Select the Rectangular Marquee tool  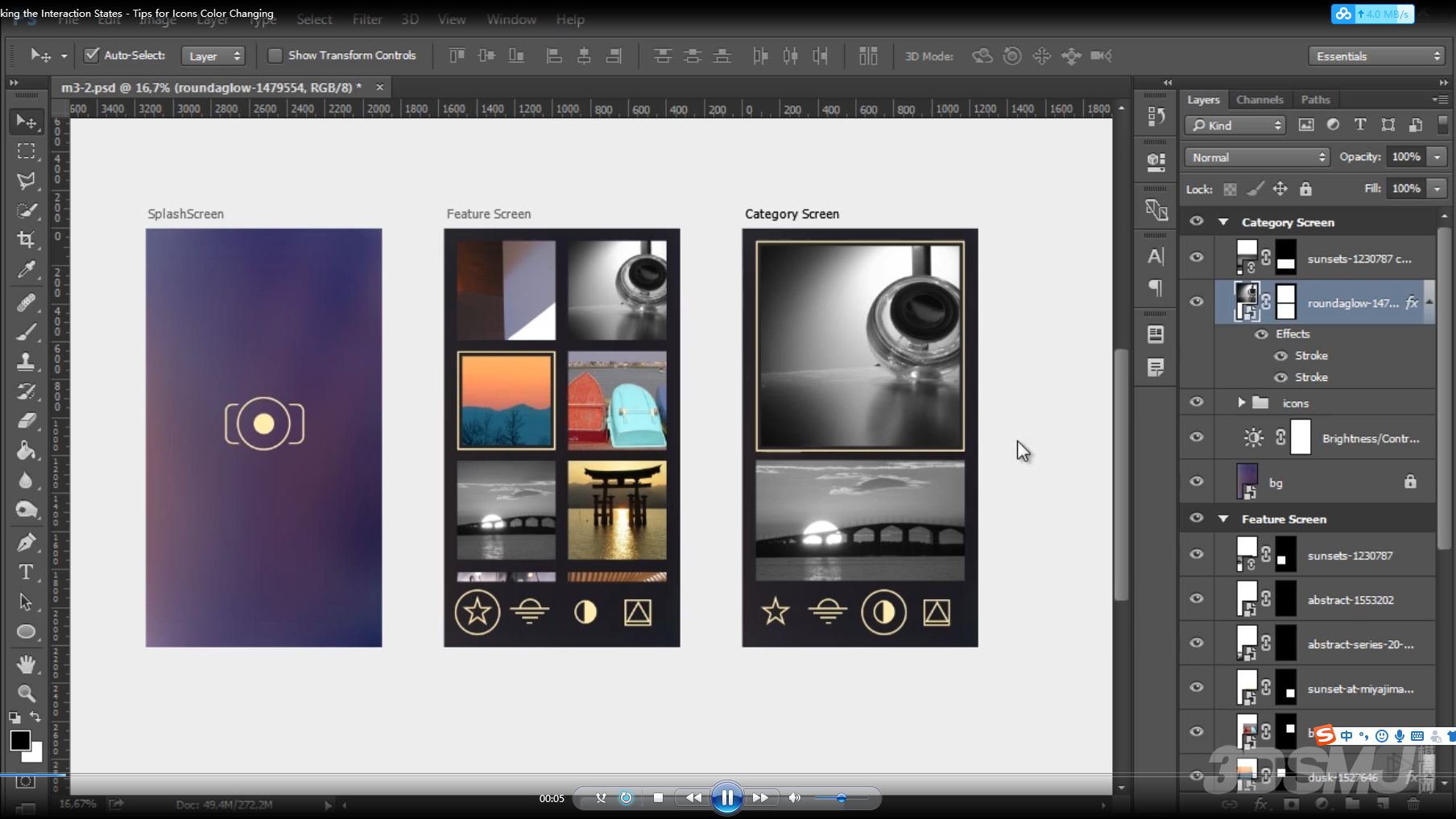27,151
